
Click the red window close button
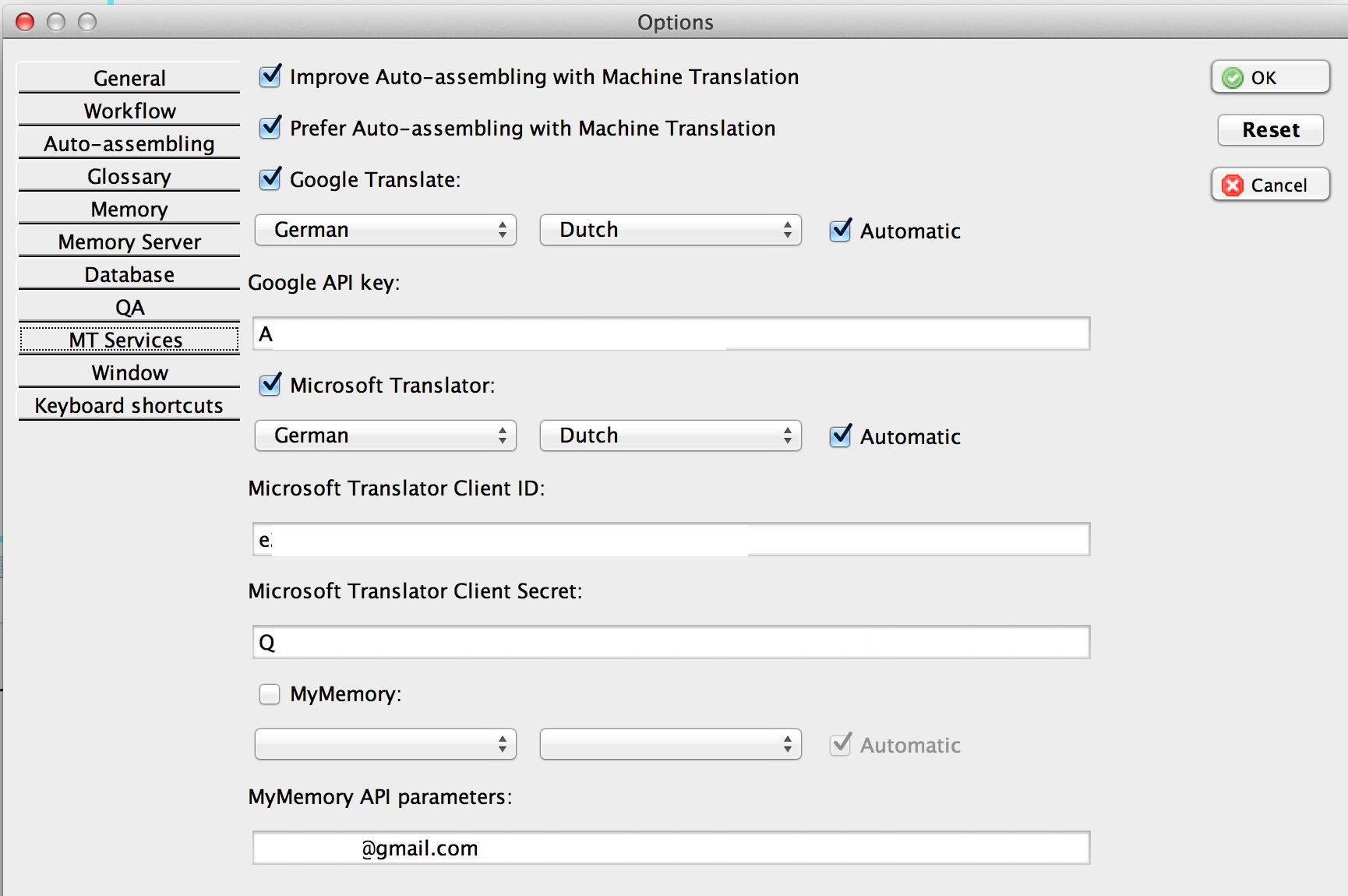coord(26,22)
